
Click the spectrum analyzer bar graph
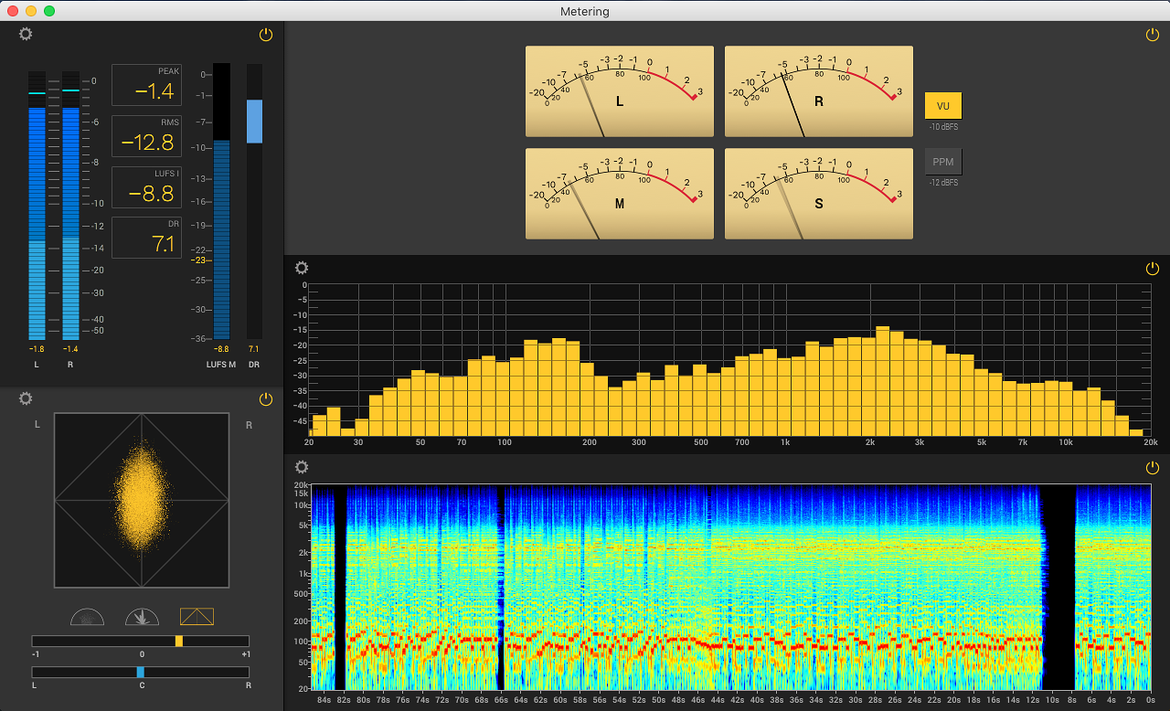click(x=730, y=360)
